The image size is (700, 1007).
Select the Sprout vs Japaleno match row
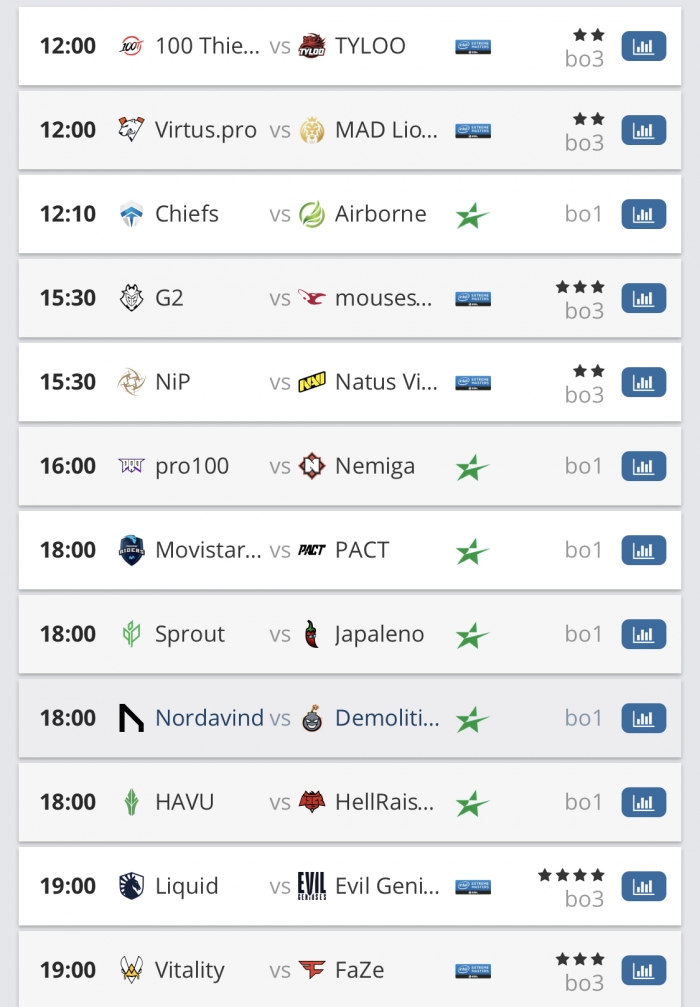pos(350,635)
